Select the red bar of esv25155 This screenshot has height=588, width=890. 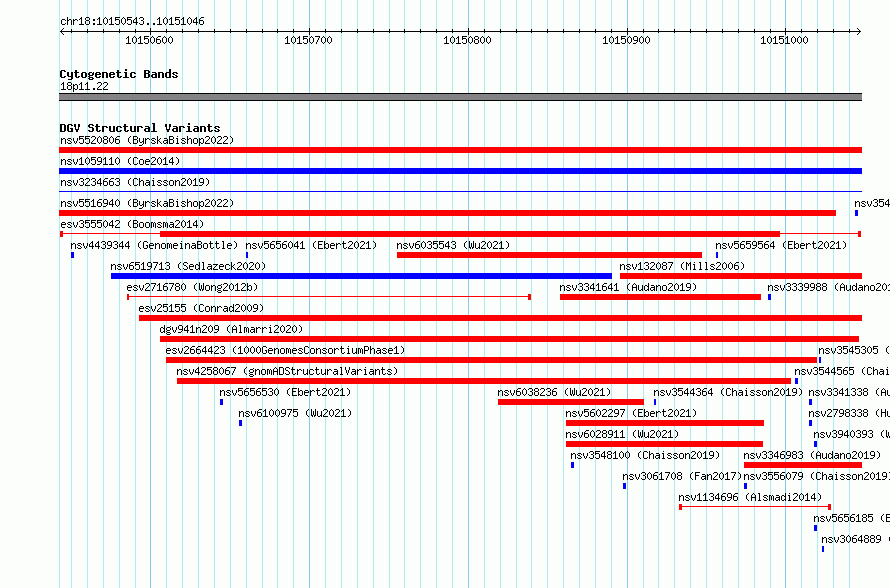coord(501,318)
